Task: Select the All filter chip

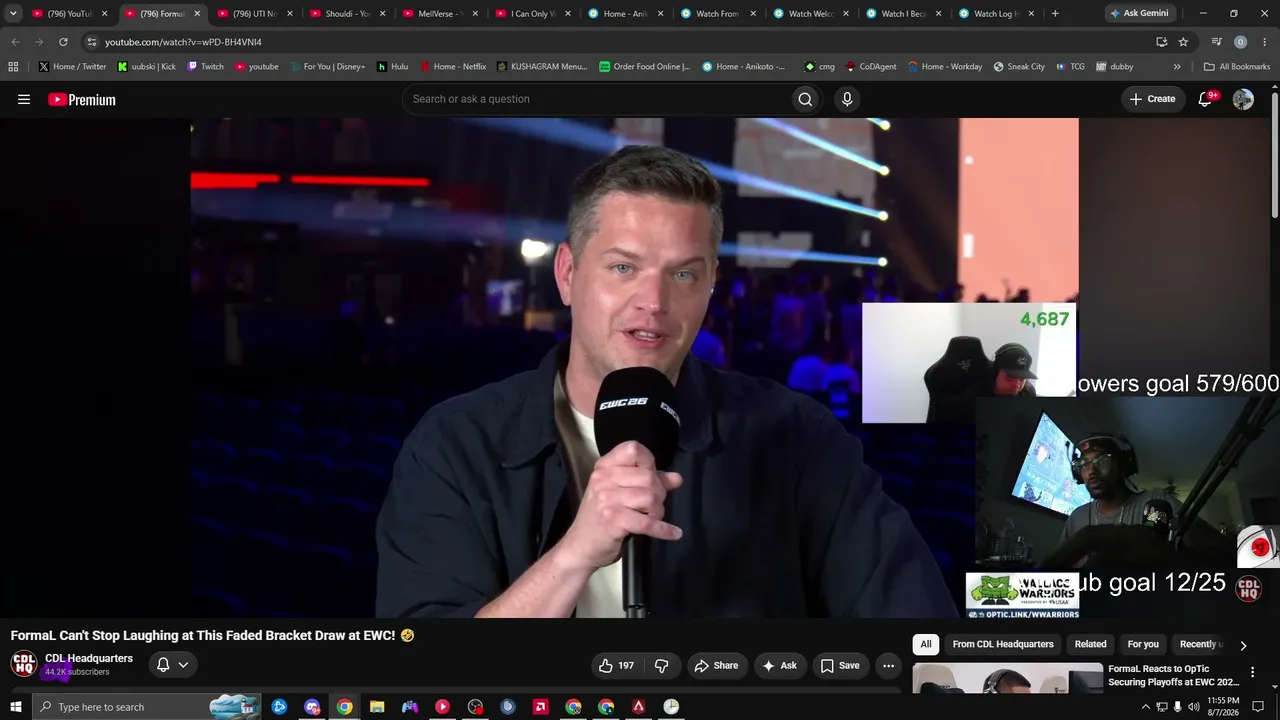Action: coord(926,644)
